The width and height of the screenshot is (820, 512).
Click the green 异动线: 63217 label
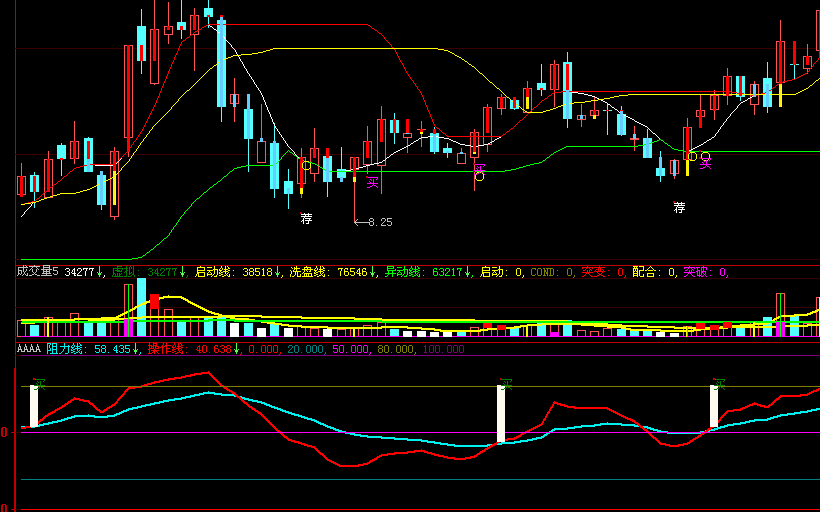click(428, 272)
